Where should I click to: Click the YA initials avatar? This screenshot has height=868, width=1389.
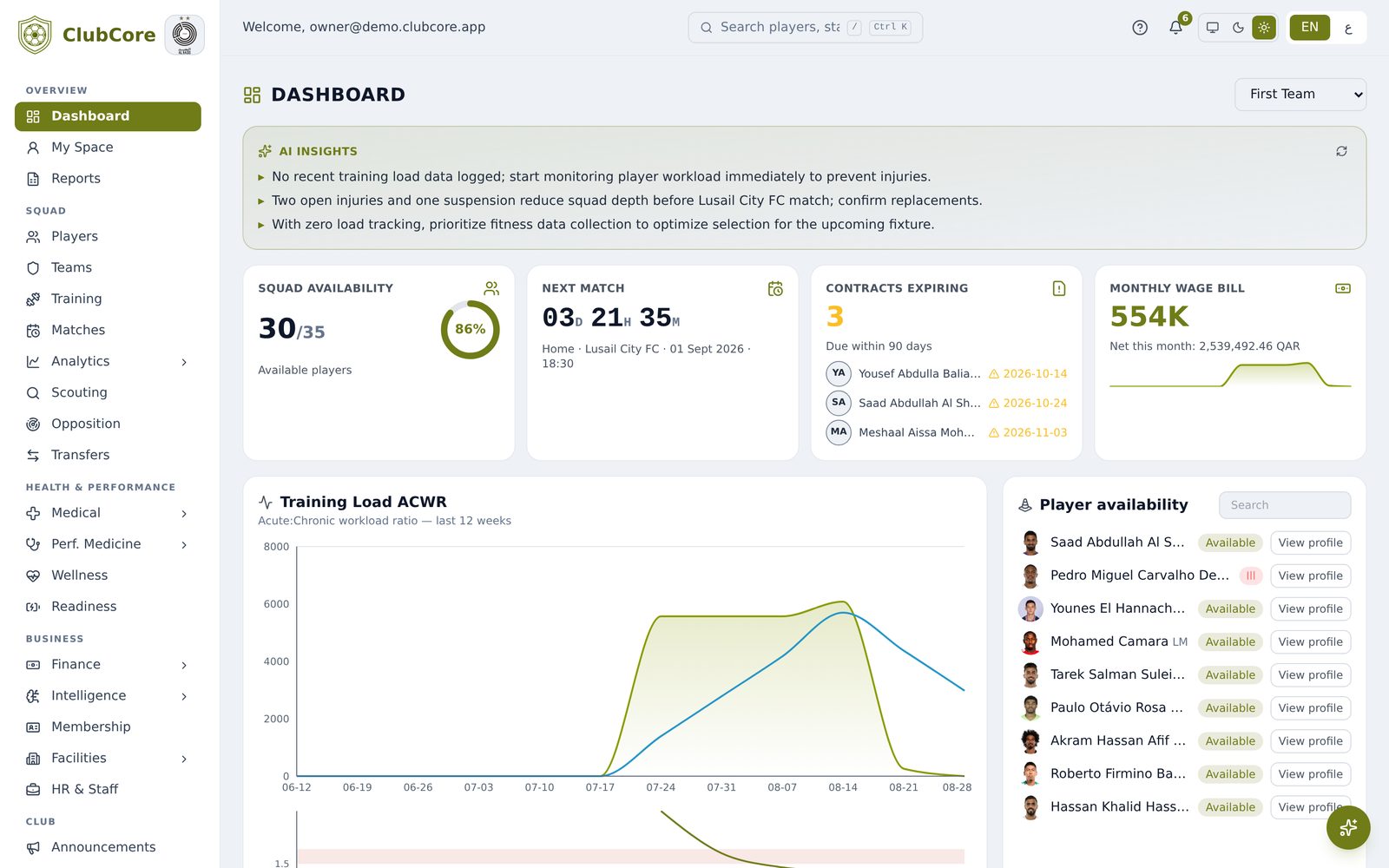point(839,373)
